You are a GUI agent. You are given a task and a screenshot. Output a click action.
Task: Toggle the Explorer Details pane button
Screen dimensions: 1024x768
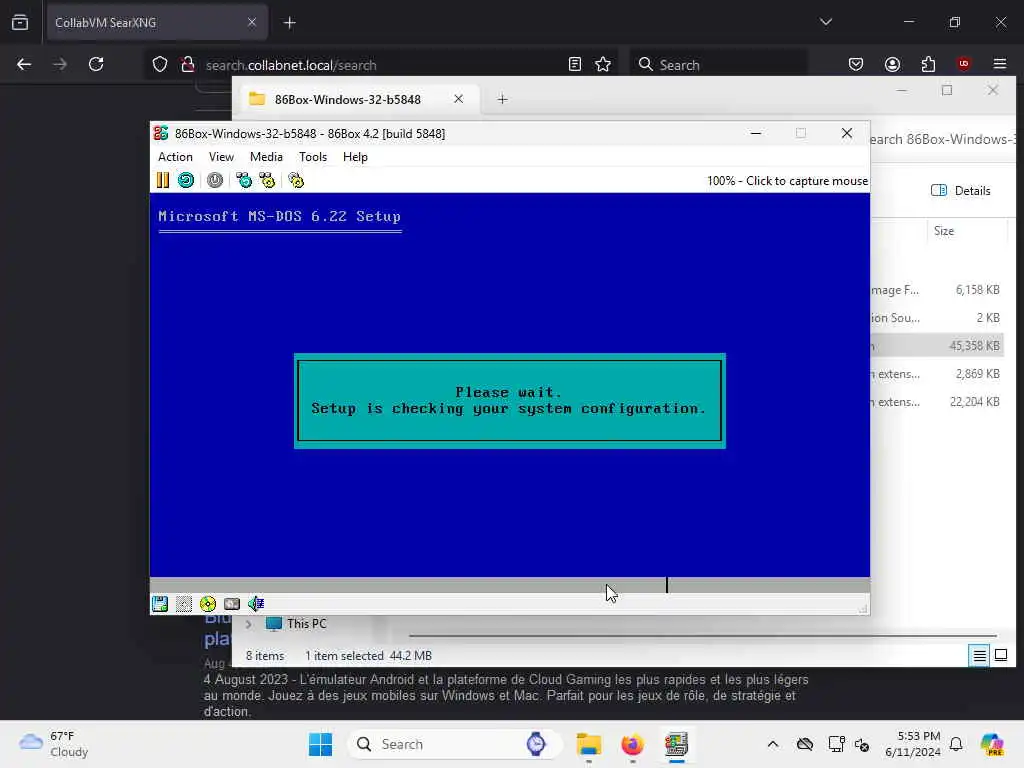[961, 191]
